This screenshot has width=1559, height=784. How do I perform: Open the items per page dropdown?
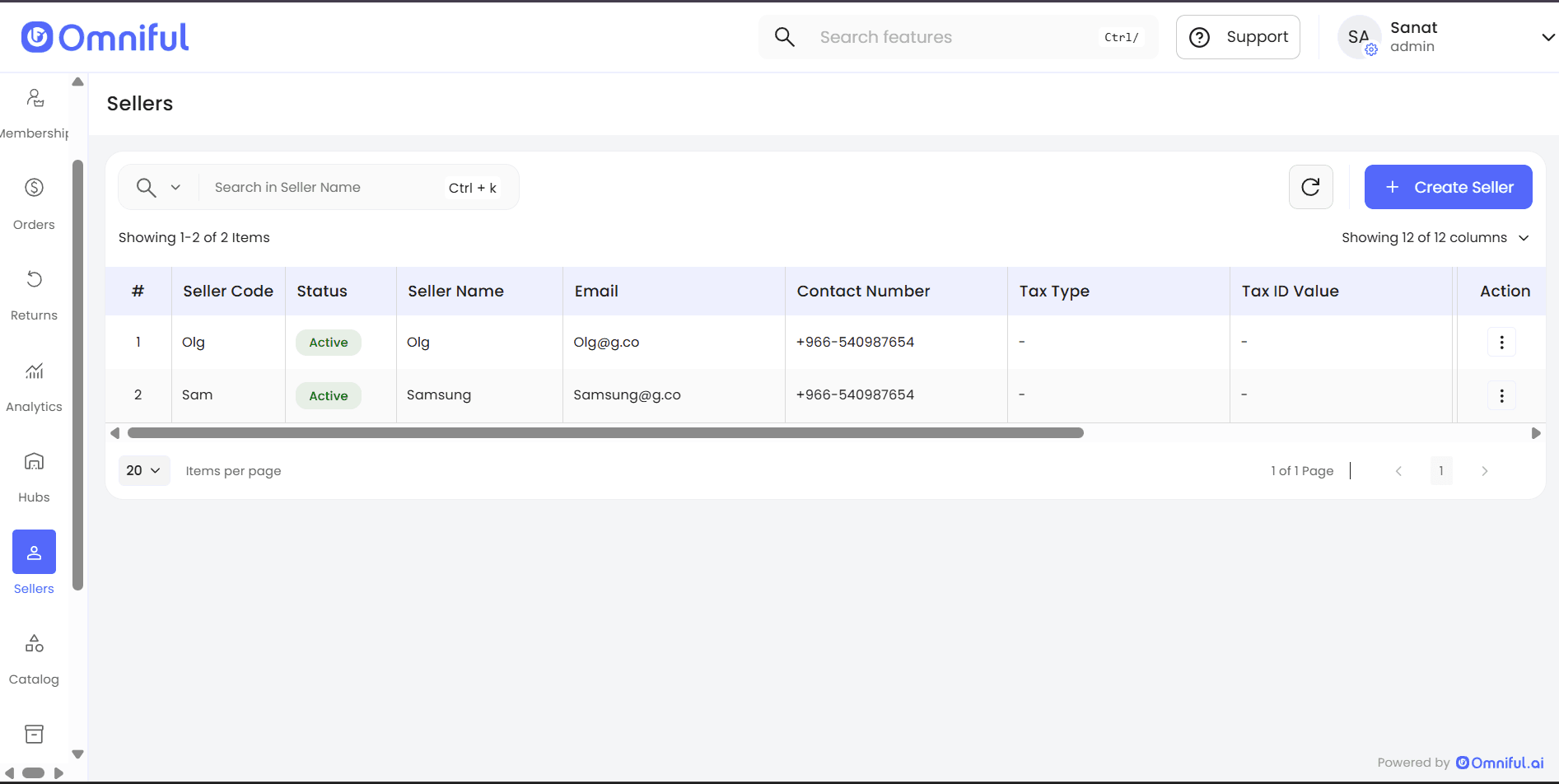tap(144, 470)
